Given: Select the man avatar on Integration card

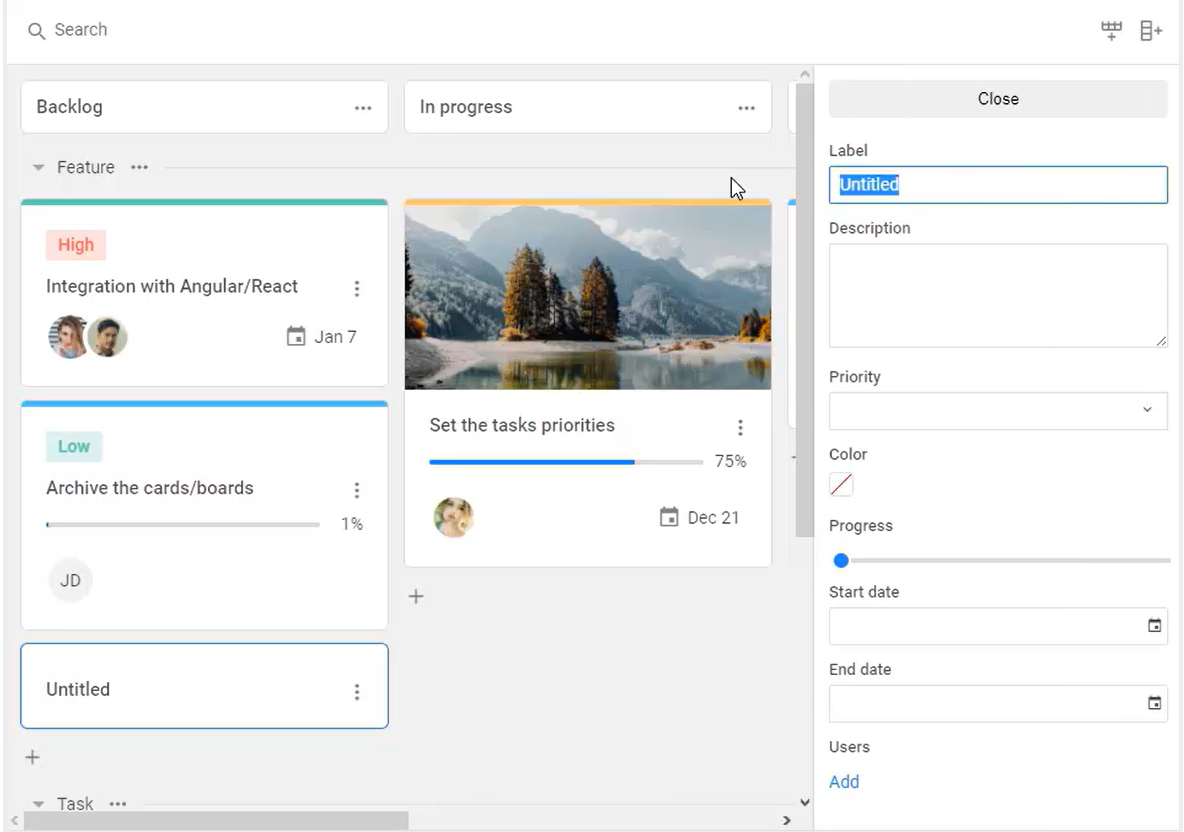Looking at the screenshot, I should pyautogui.click(x=107, y=337).
